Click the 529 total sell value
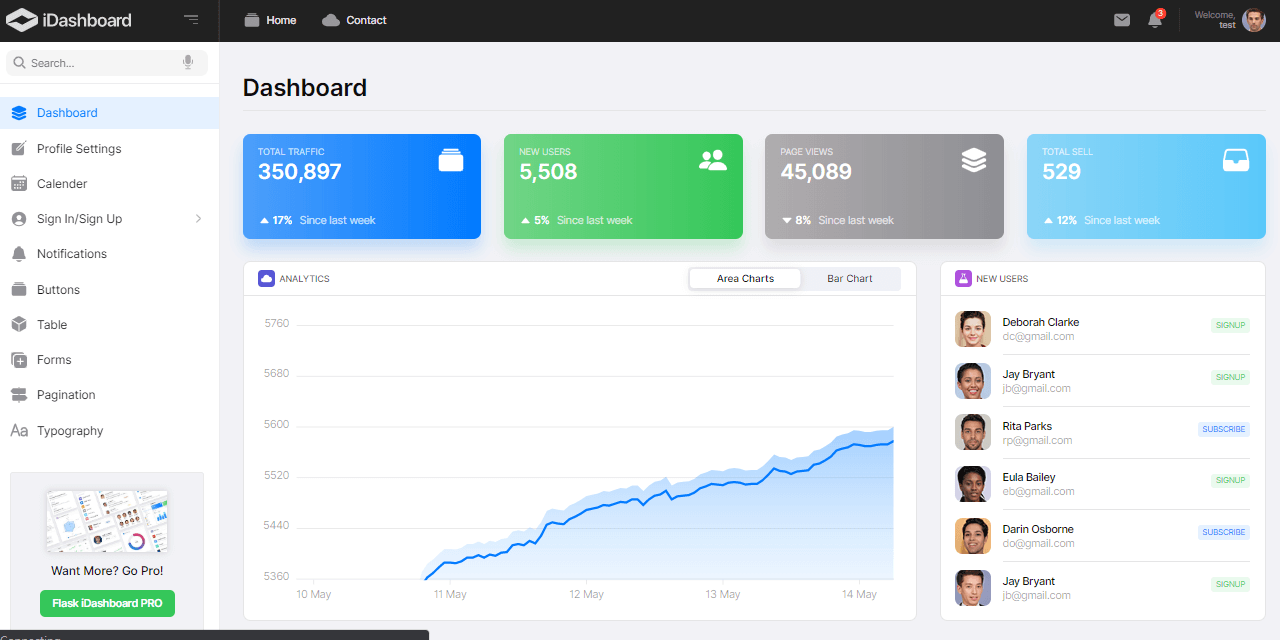 (x=1061, y=172)
